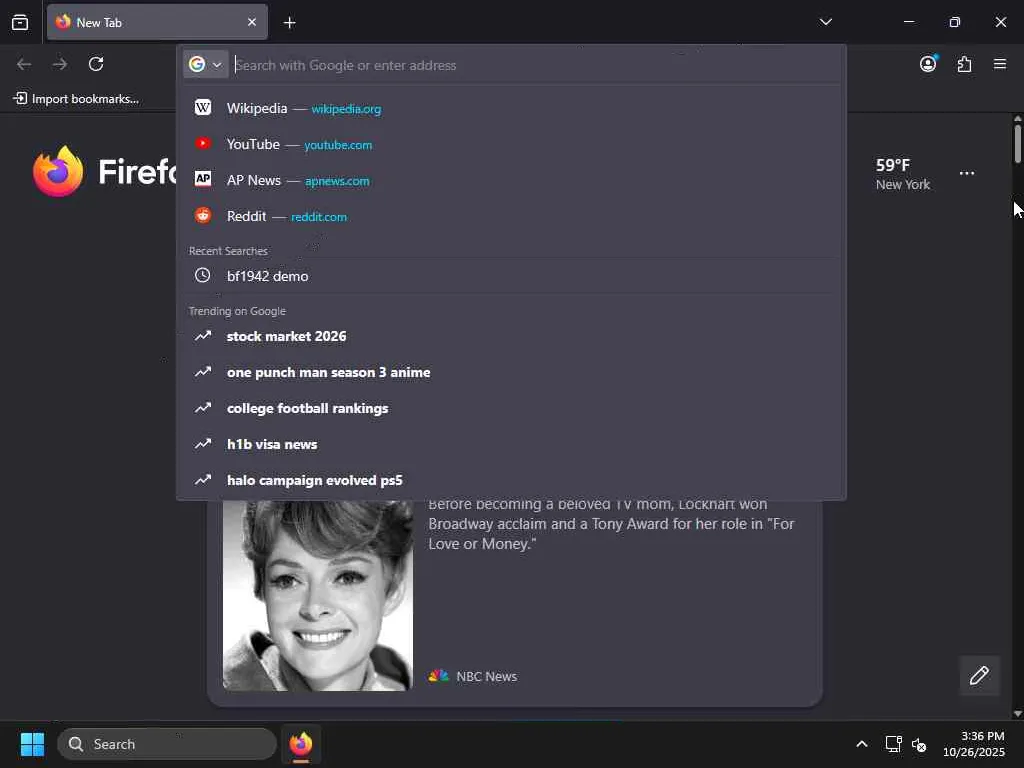The image size is (1024, 768).
Task: Focus the search or address input field
Action: tap(536, 65)
